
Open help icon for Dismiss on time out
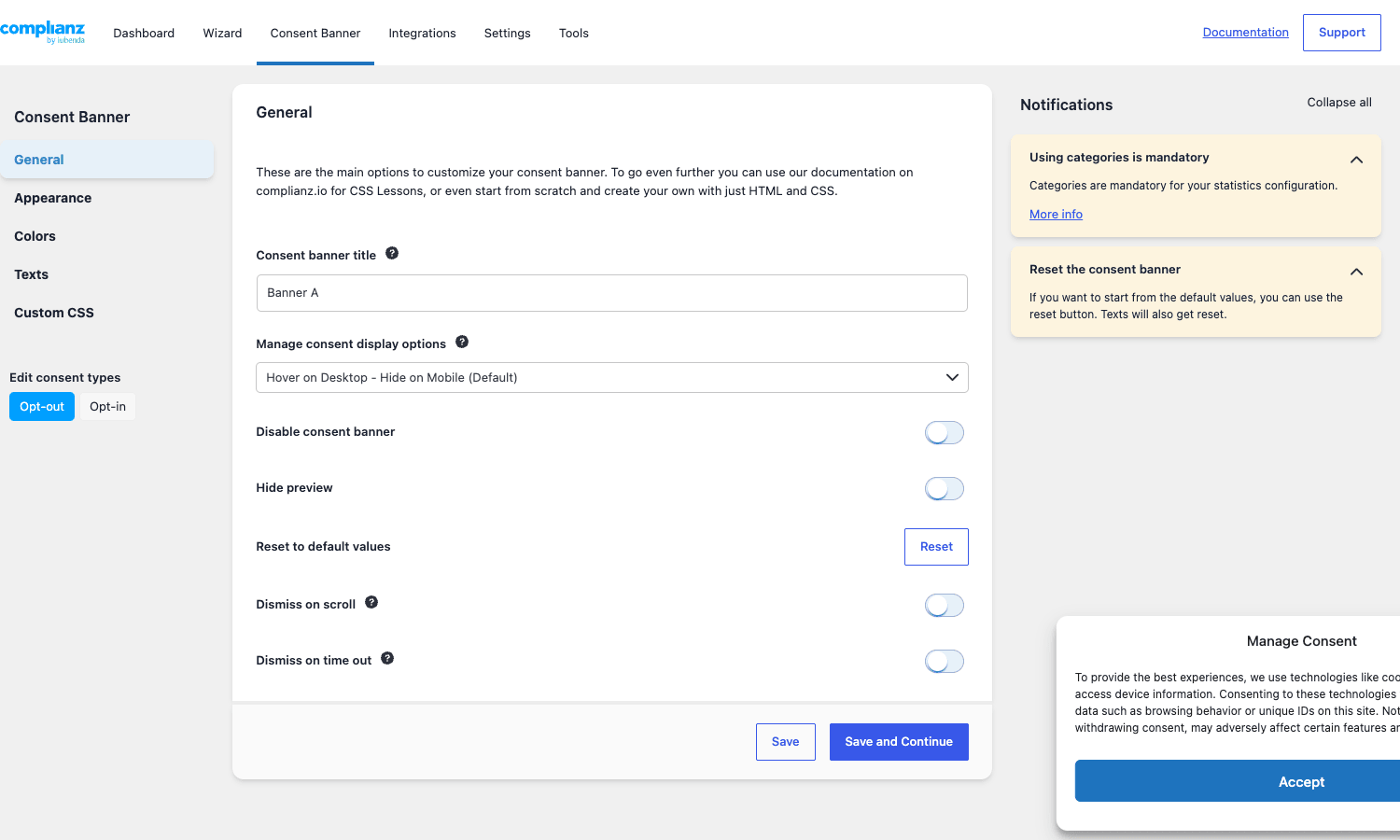[387, 658]
